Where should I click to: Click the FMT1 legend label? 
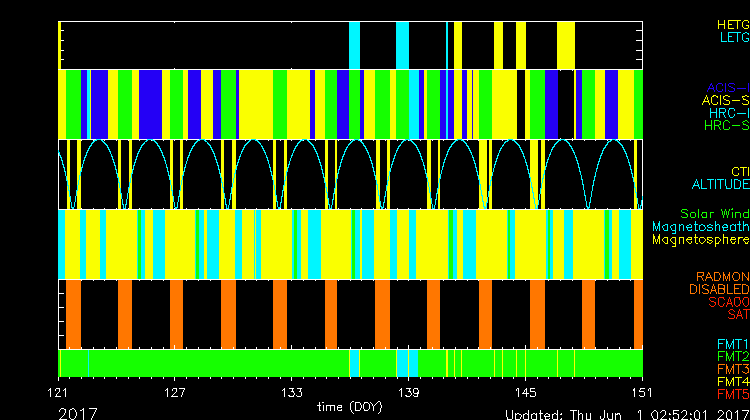point(732,344)
